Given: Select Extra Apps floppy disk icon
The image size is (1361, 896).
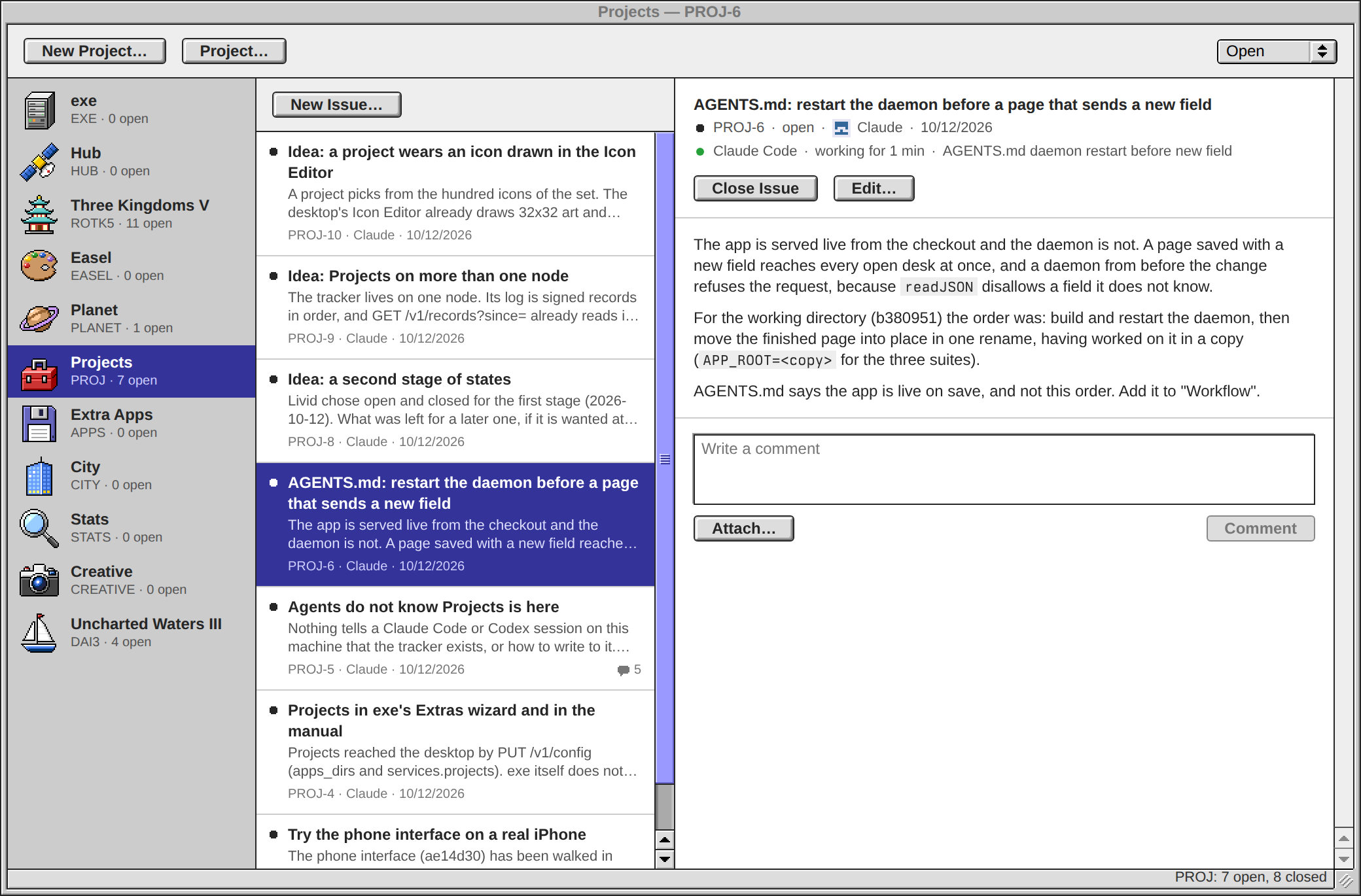Looking at the screenshot, I should (39, 424).
